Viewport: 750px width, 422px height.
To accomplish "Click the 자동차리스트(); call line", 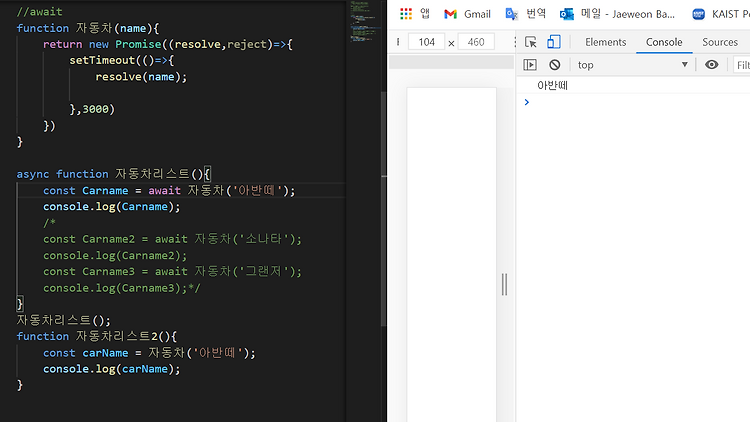I will [64, 320].
